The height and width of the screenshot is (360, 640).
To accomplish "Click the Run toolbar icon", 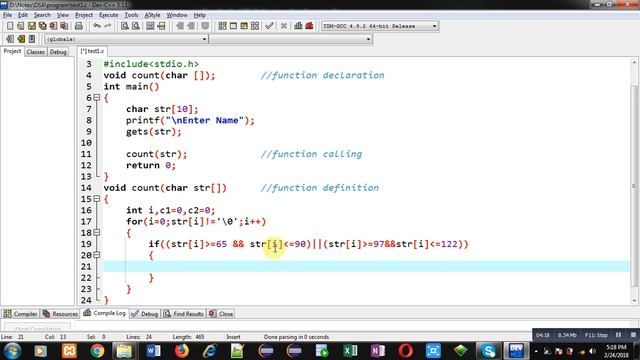I will coord(233,26).
